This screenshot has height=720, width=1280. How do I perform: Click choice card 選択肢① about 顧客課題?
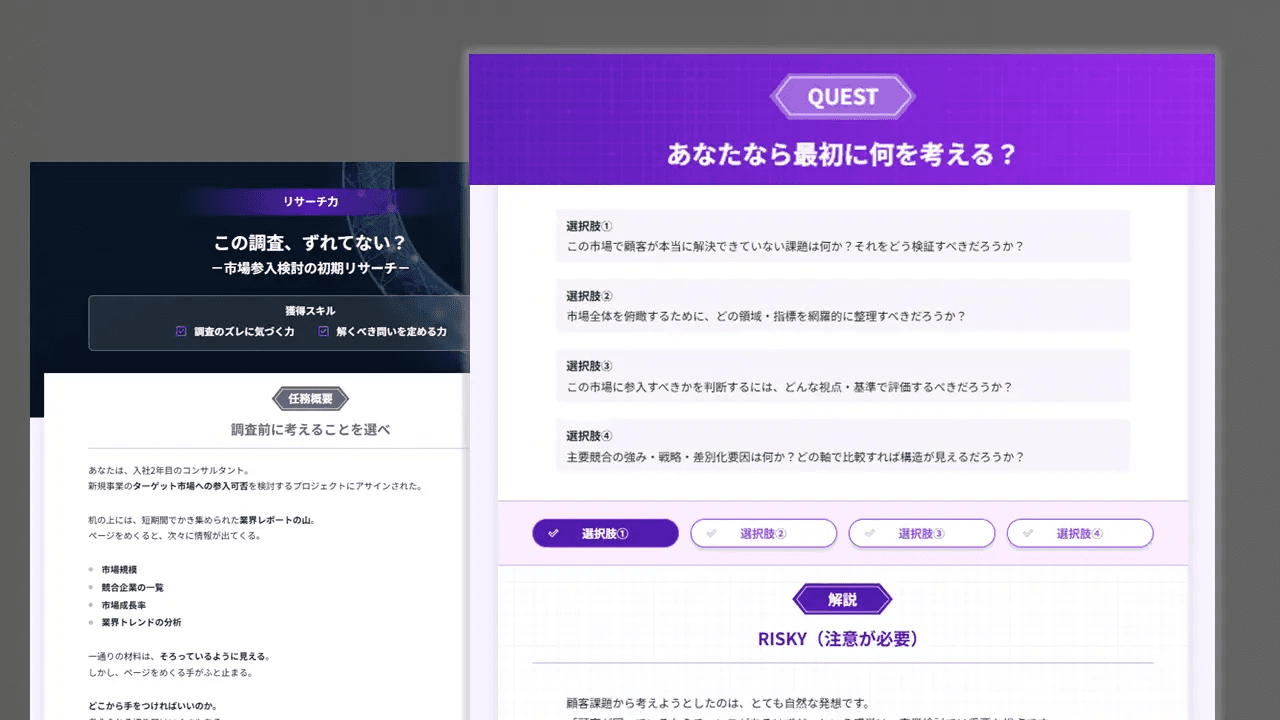click(x=843, y=236)
